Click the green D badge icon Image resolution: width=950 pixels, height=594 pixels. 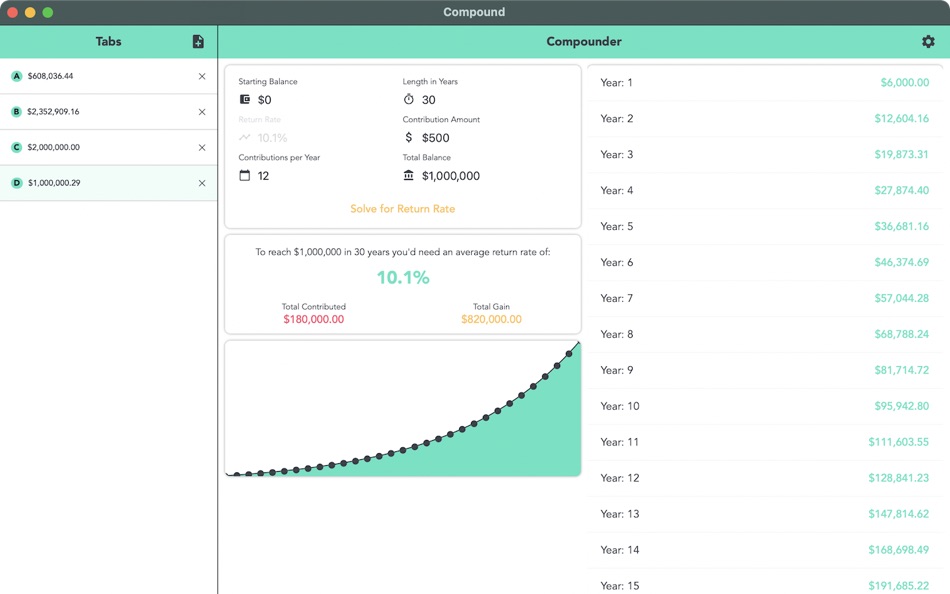(16, 182)
